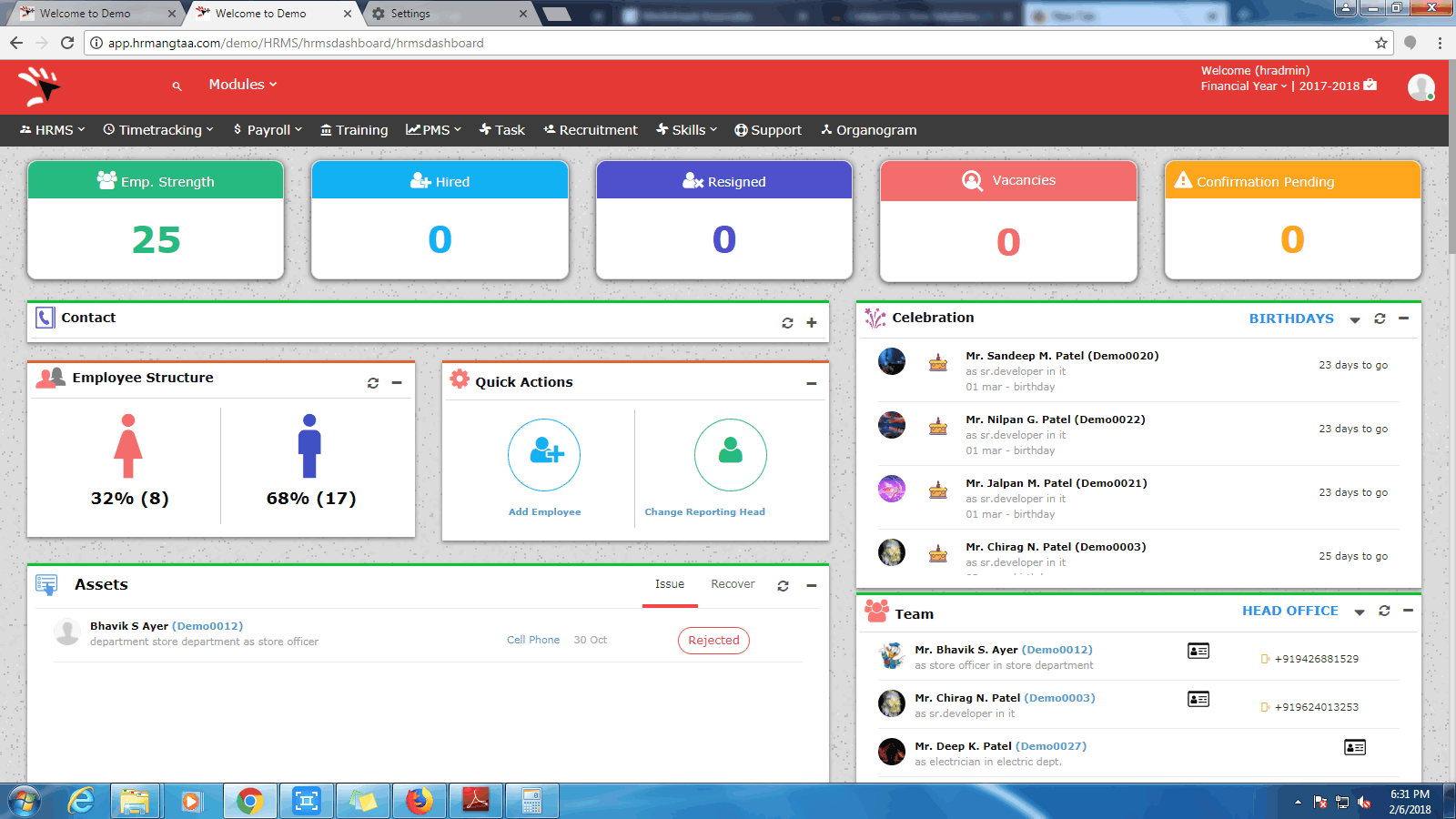Screen dimensions: 1456x819
Task: Click the Rejected status button
Action: (x=713, y=641)
